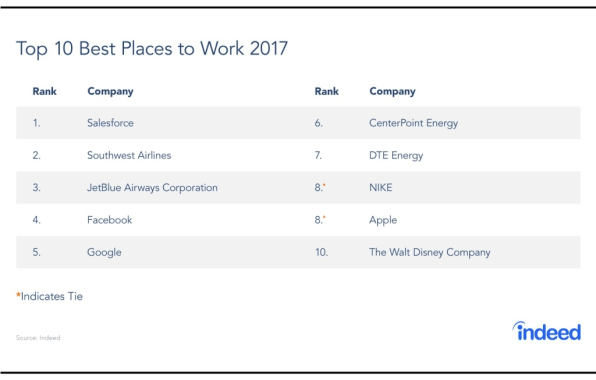Click the Source: Indeed caption
The image size is (596, 380).
click(x=38, y=337)
